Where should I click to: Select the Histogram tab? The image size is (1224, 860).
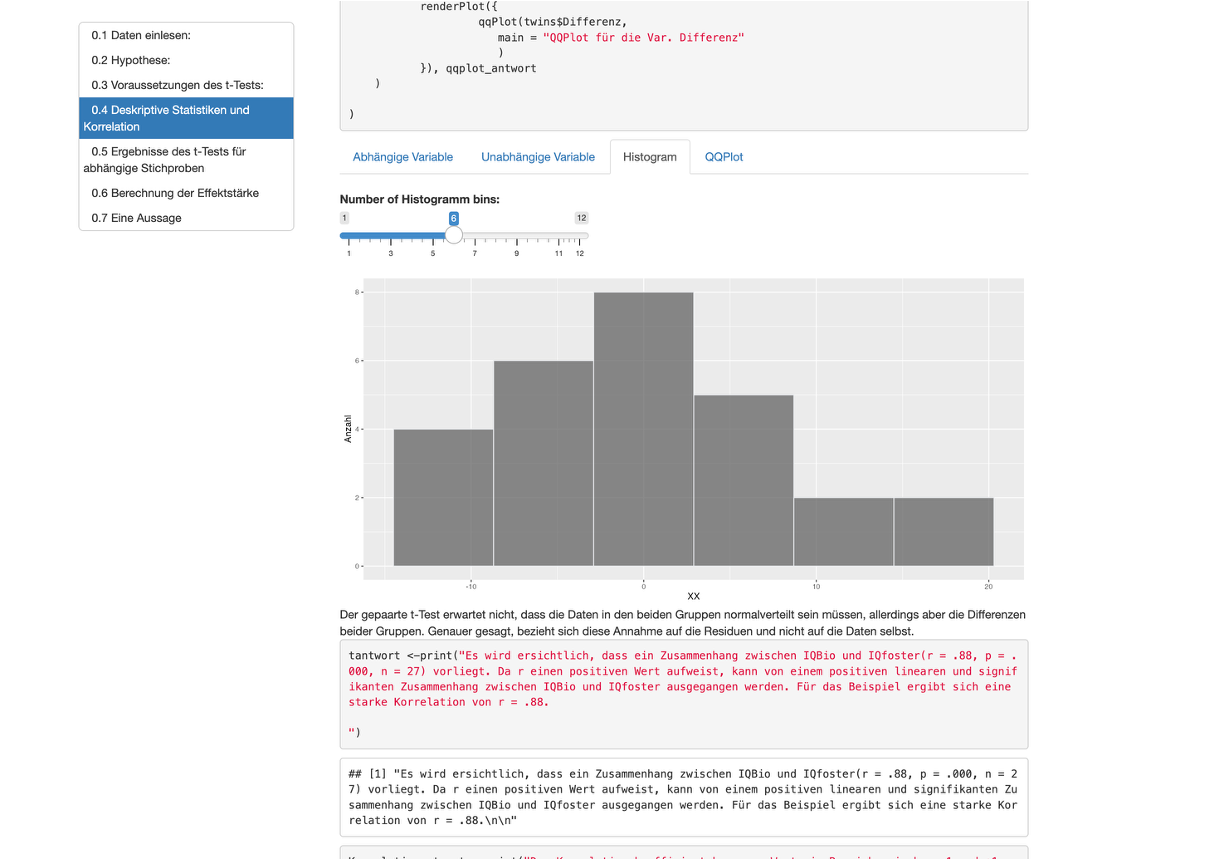650,157
